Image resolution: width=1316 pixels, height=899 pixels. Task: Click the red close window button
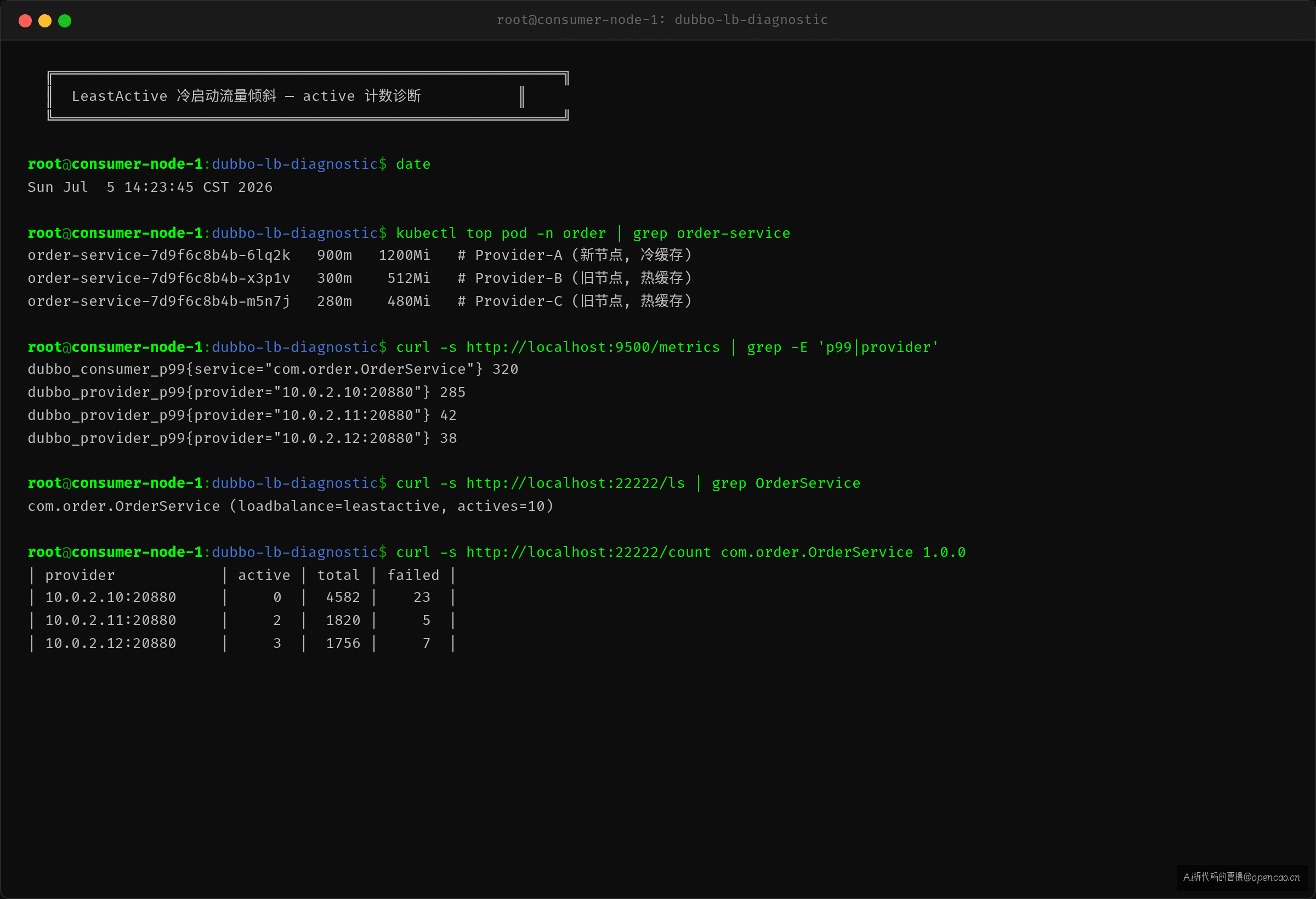[25, 21]
